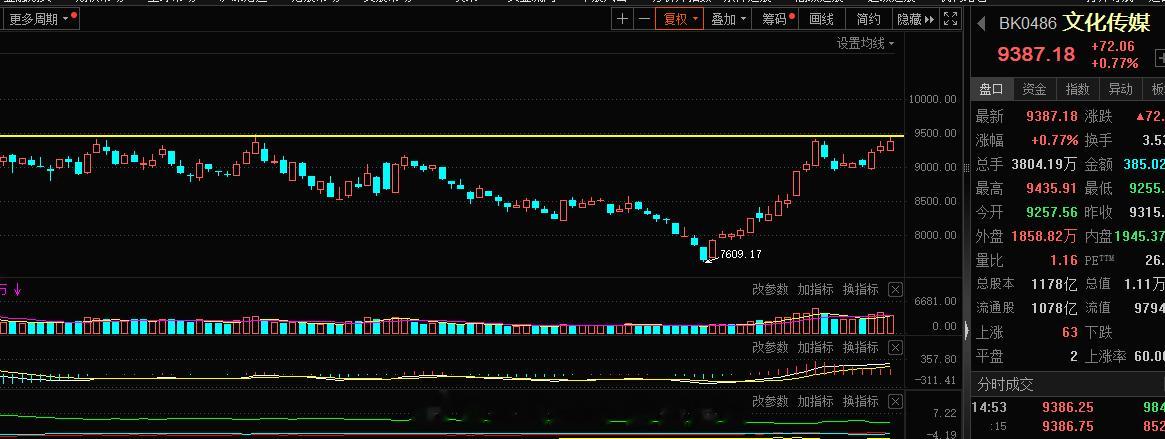Click the 8000.00 price axis label

coord(935,235)
